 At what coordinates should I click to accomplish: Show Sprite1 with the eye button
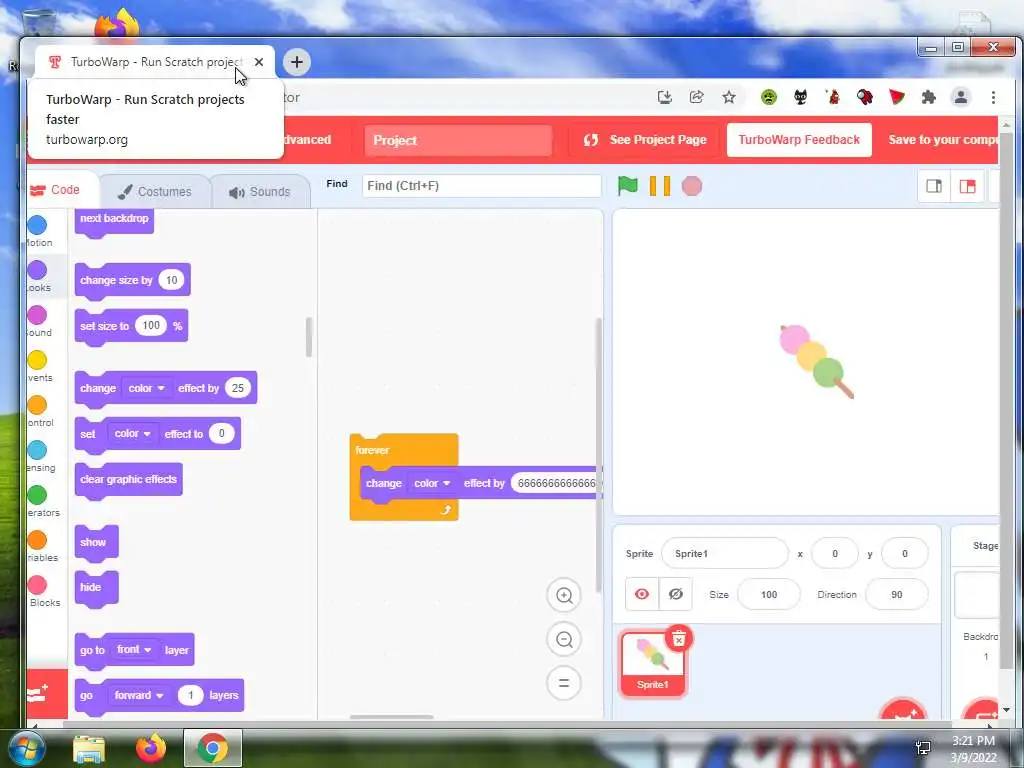[x=642, y=594]
